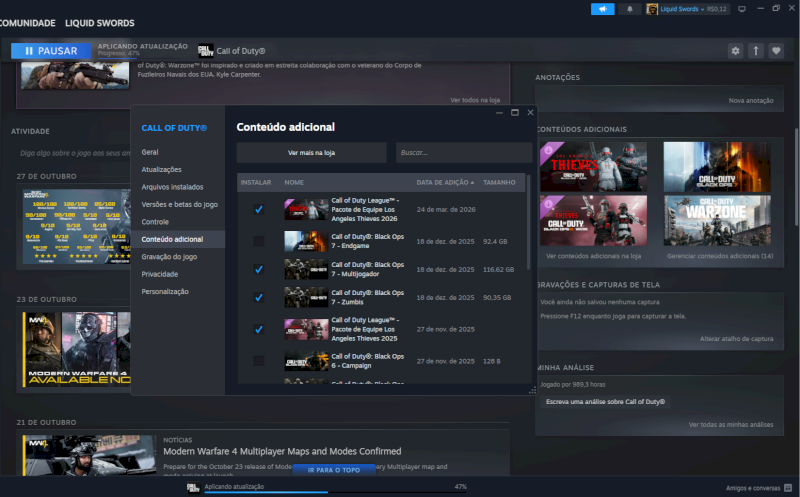The image size is (800, 497).
Task: Click Ver mais na loja button
Action: tap(311, 153)
